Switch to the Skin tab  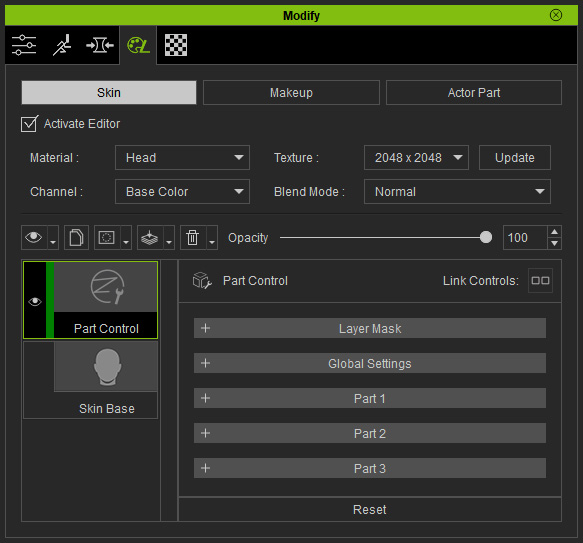[109, 93]
